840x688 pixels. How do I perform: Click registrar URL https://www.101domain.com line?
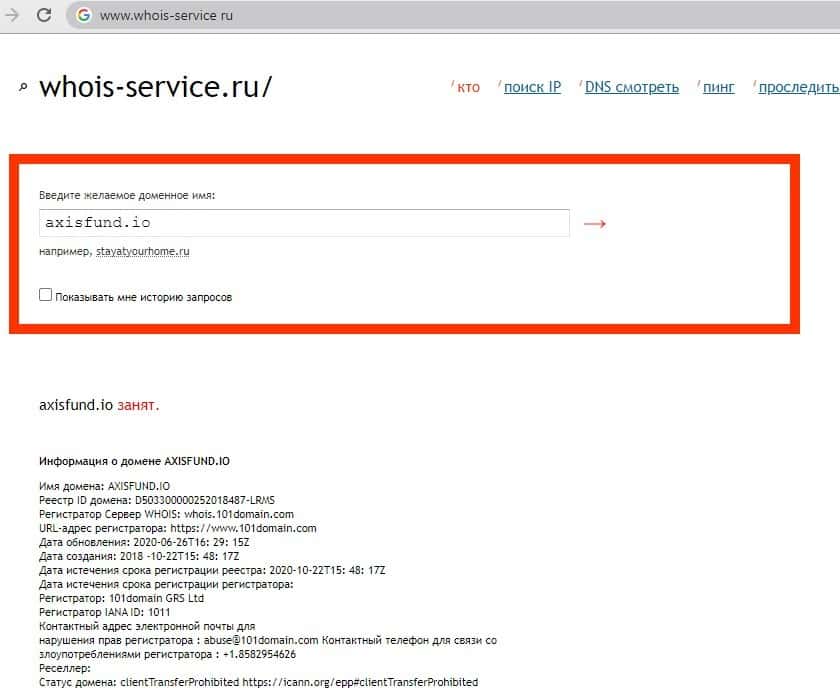point(178,528)
